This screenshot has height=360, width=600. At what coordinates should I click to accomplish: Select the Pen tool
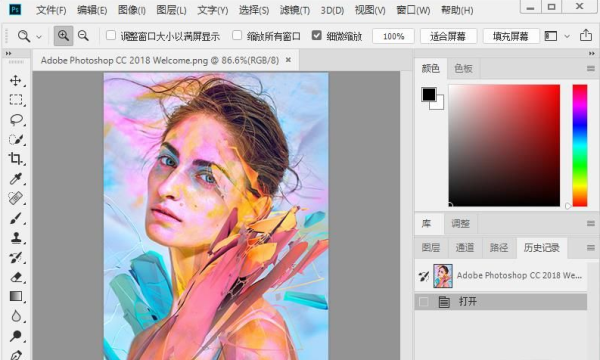16,355
